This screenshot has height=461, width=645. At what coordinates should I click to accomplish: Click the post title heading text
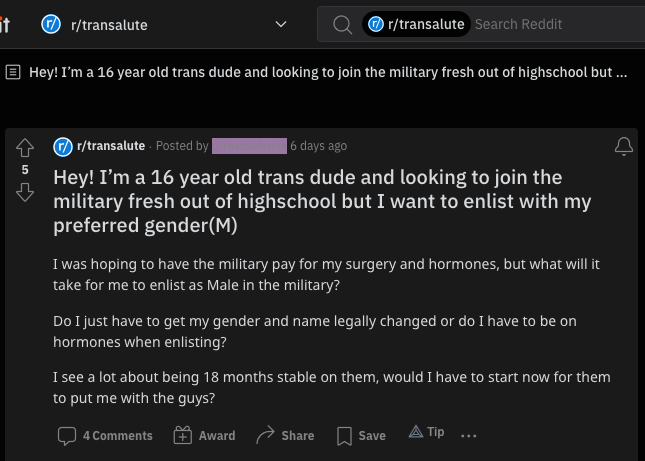click(322, 202)
